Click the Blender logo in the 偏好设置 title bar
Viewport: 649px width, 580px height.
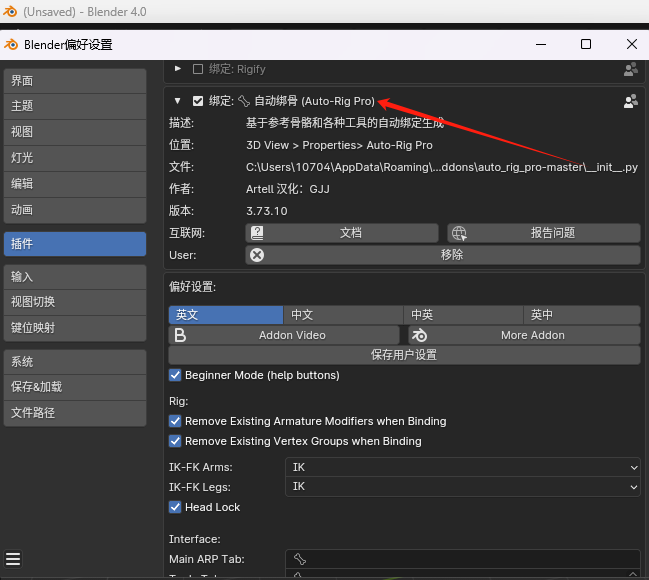(11, 44)
